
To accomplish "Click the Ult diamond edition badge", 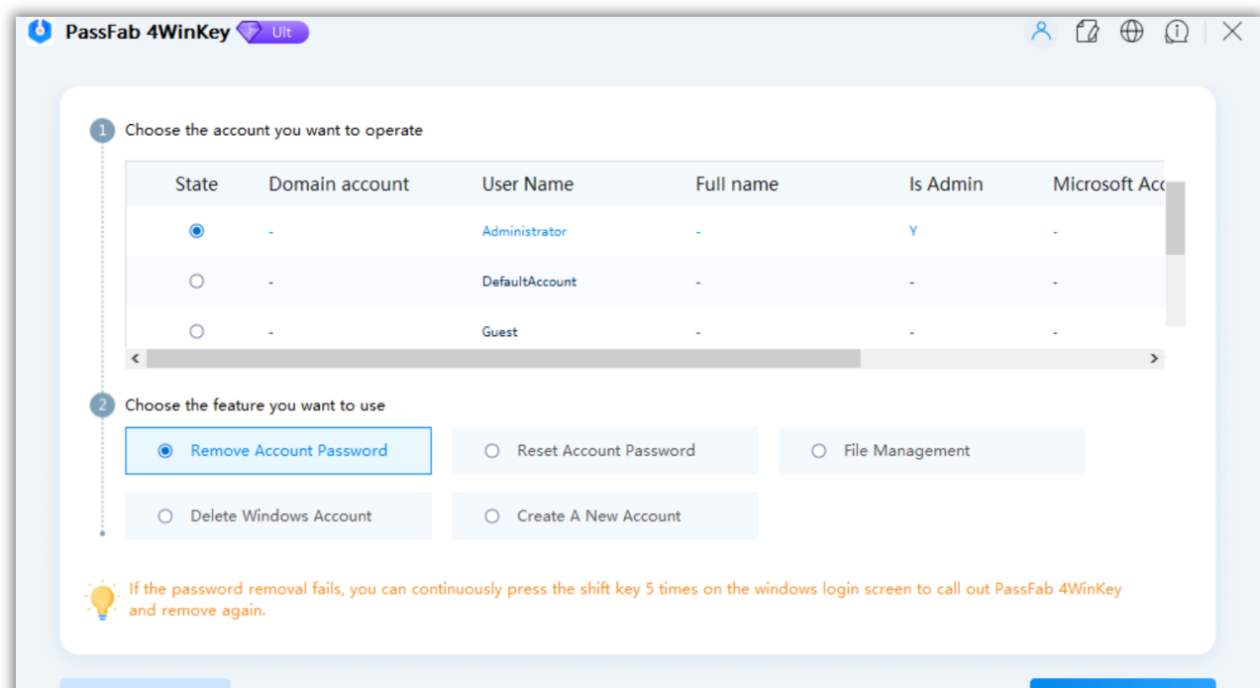I will point(273,32).
